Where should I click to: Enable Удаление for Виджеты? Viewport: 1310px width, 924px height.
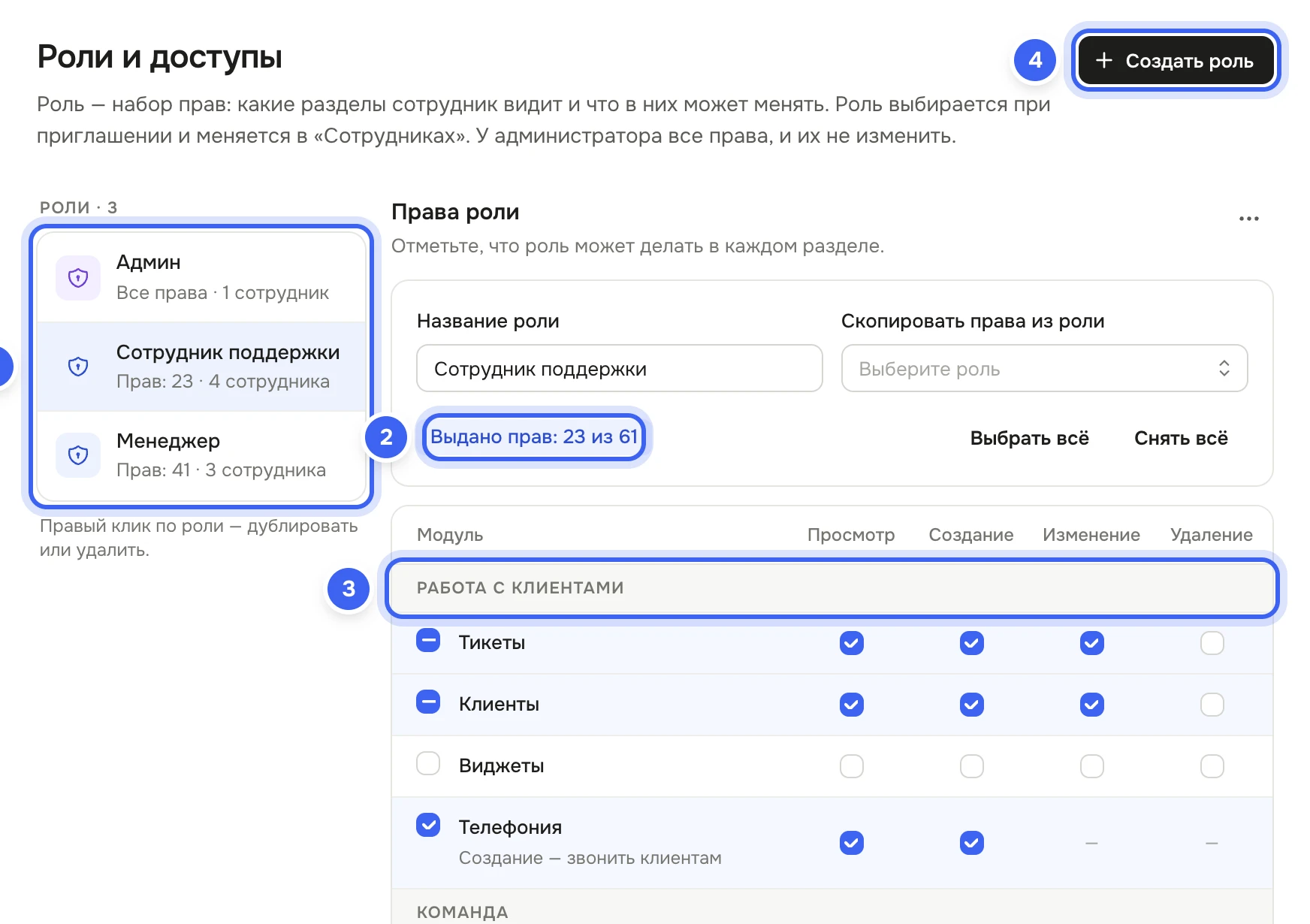pos(1212,766)
